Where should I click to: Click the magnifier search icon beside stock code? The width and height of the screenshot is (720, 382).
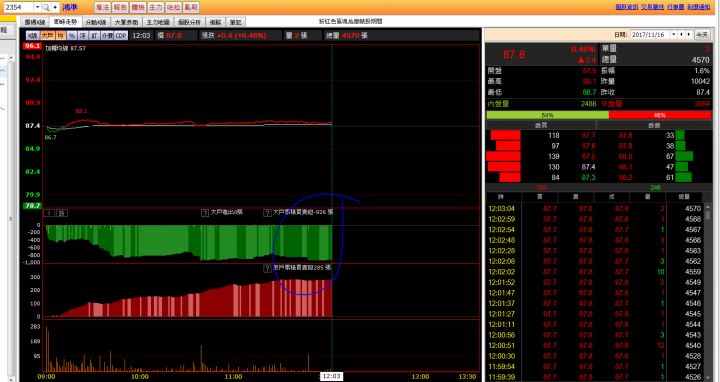(46, 7)
